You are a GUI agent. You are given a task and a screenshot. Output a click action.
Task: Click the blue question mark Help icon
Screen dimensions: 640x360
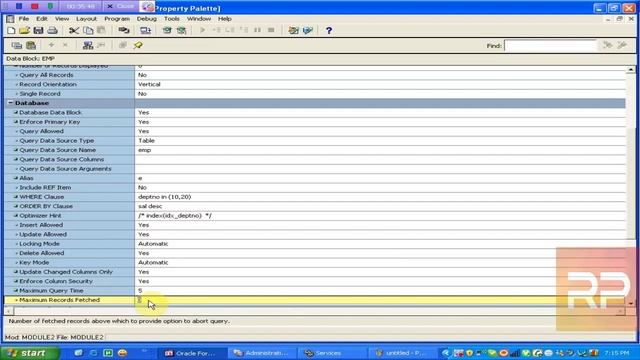tap(329, 31)
